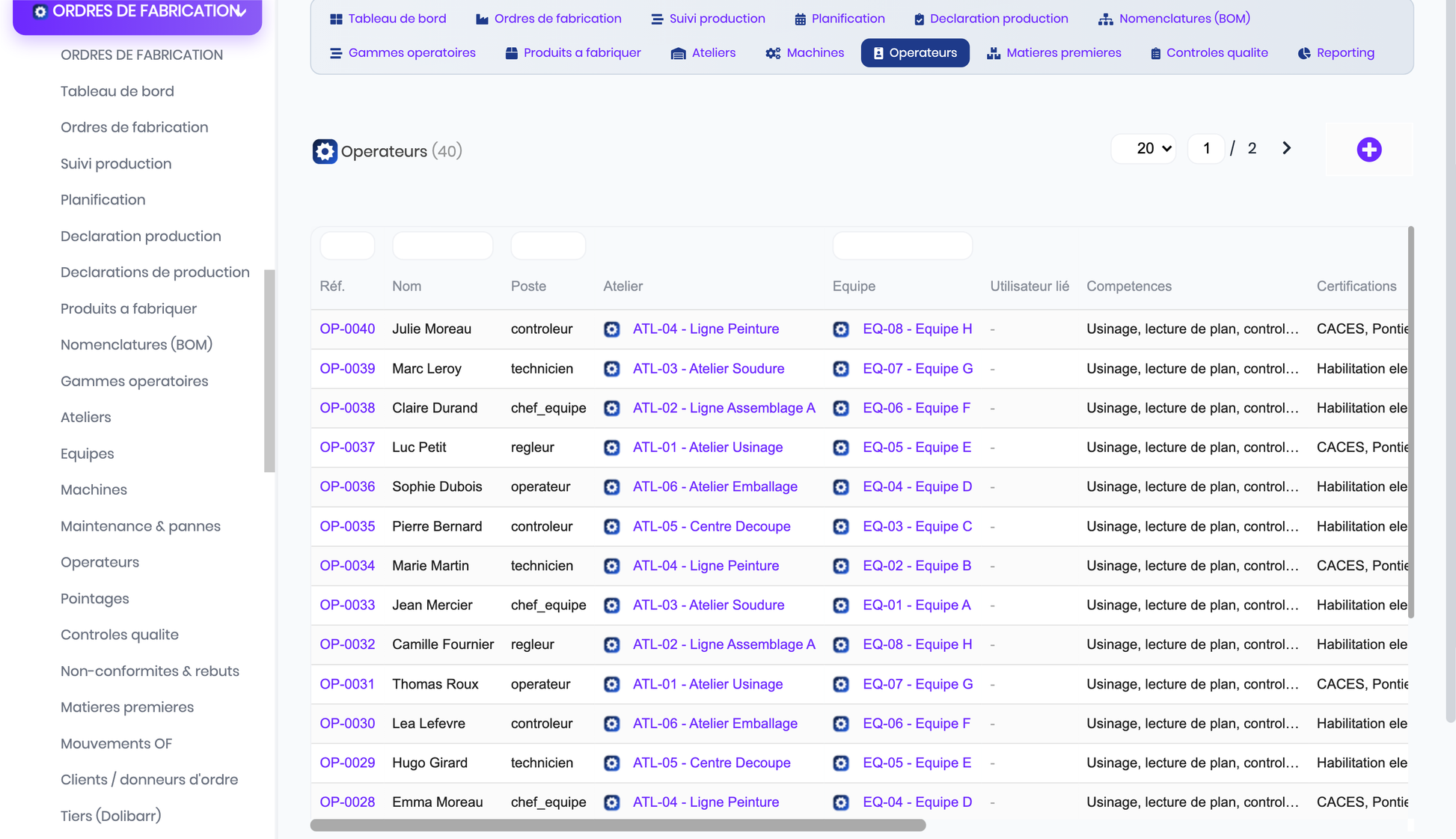Click atelier icon in Pierre Bernard row
Screen dimensions: 1456x839
pos(612,527)
